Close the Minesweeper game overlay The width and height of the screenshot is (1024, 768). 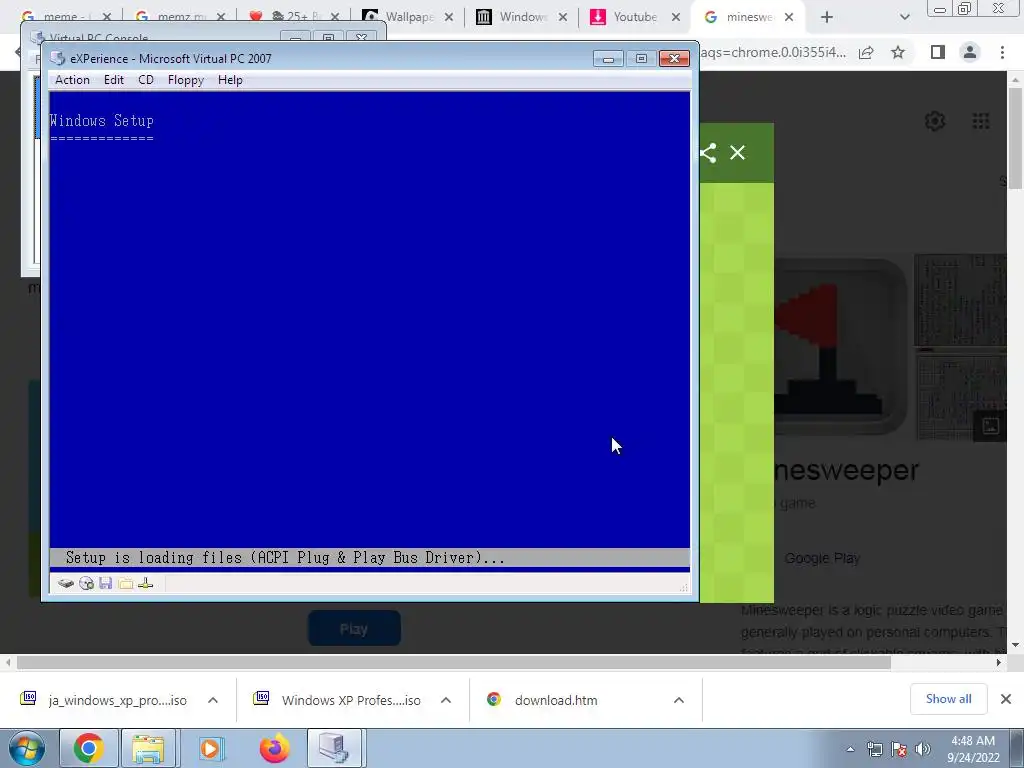737,153
